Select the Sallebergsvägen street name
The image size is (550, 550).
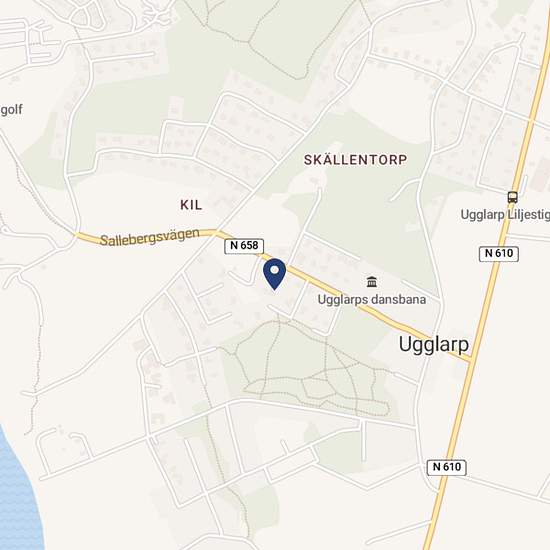pos(150,237)
